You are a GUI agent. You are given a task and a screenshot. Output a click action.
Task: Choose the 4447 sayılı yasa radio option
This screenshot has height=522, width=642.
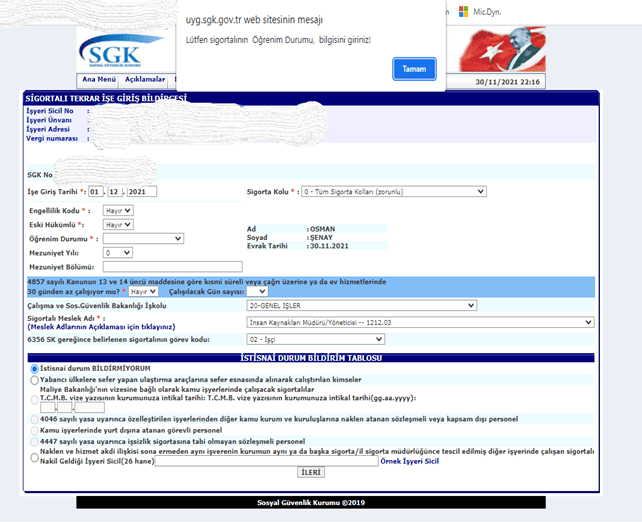pyautogui.click(x=34, y=441)
